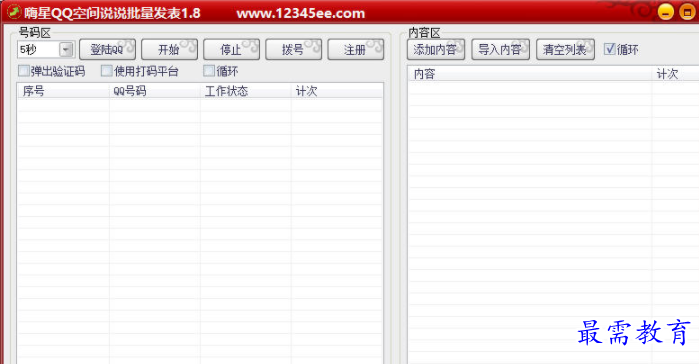The width and height of the screenshot is (699, 364).
Task: Uncheck 循环 checkbox in 内容区
Action: coord(609,49)
